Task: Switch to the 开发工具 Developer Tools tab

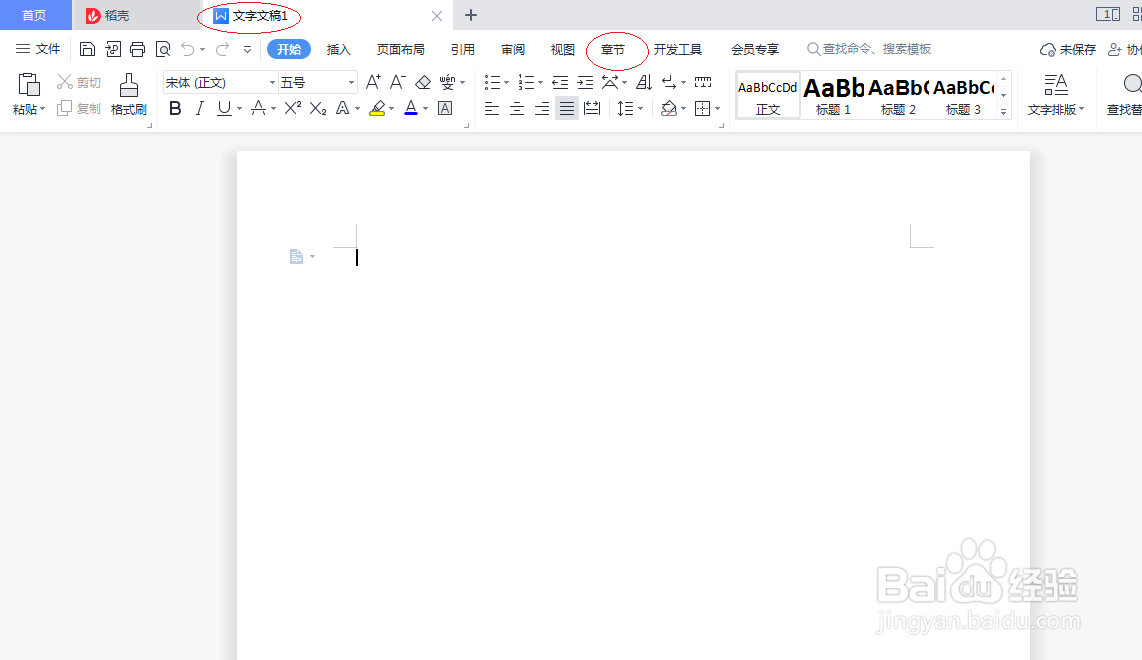Action: (x=677, y=50)
